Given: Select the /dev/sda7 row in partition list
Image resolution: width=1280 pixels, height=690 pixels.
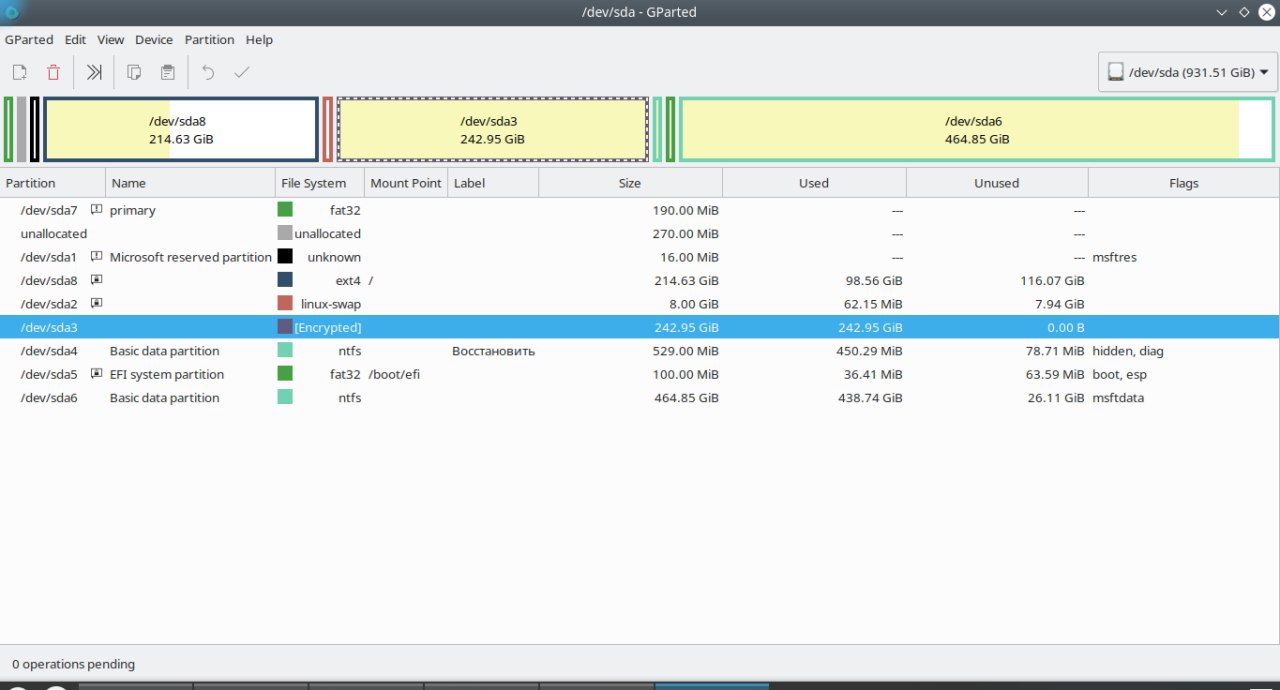Looking at the screenshot, I should tap(640, 210).
